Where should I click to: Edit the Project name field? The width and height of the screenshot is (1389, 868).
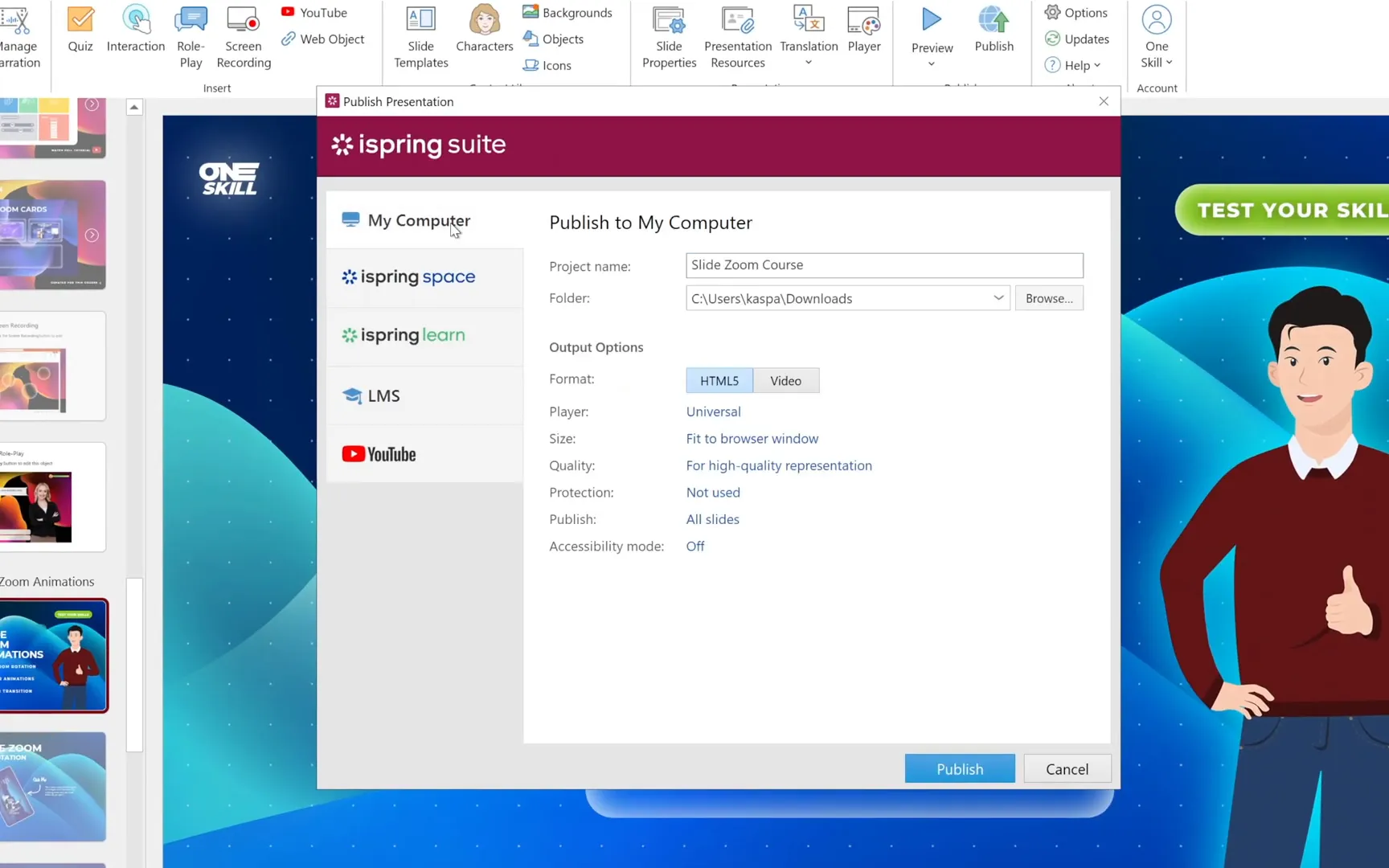click(x=884, y=265)
